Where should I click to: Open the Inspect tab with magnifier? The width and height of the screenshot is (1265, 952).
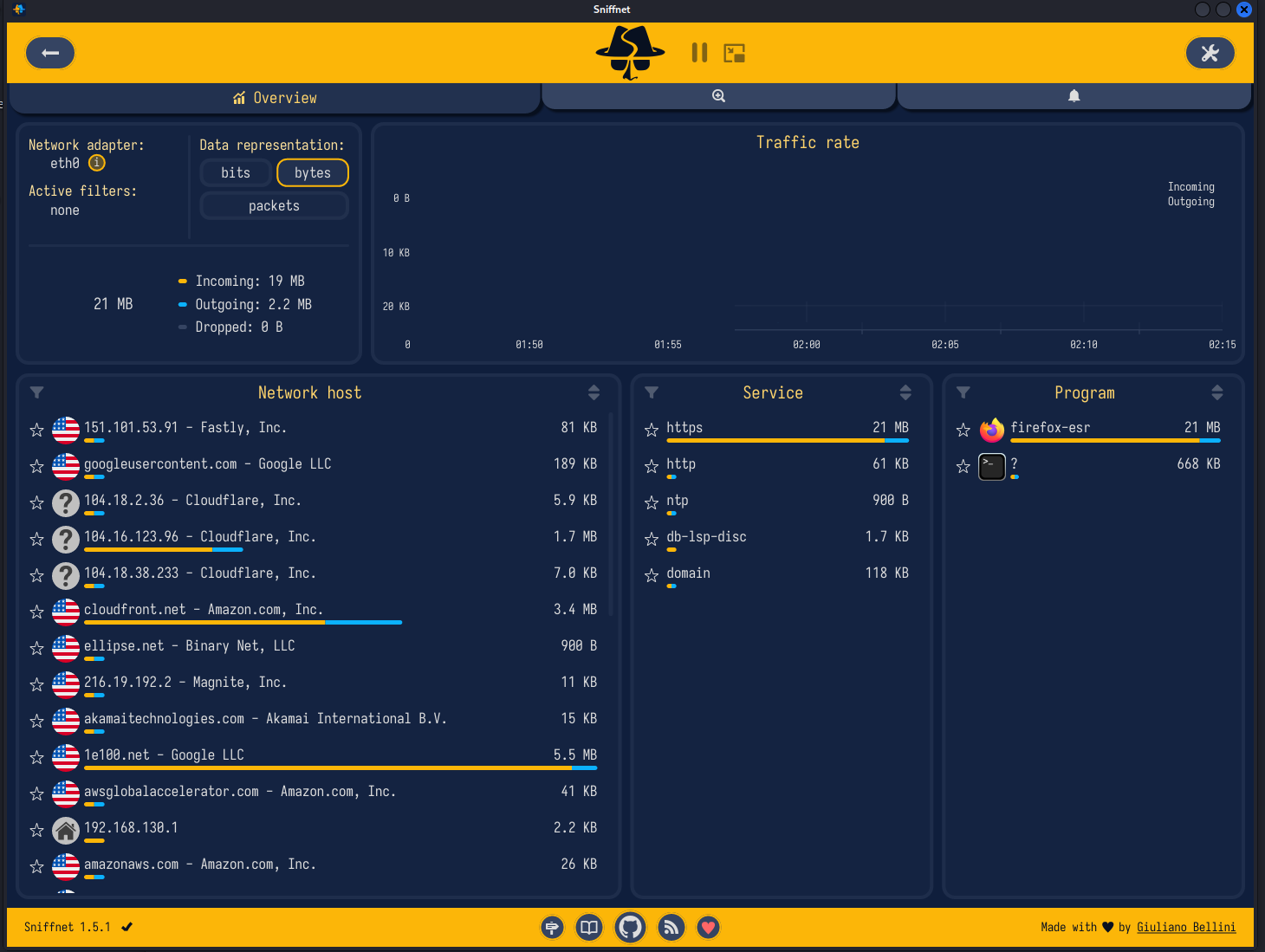click(x=718, y=96)
